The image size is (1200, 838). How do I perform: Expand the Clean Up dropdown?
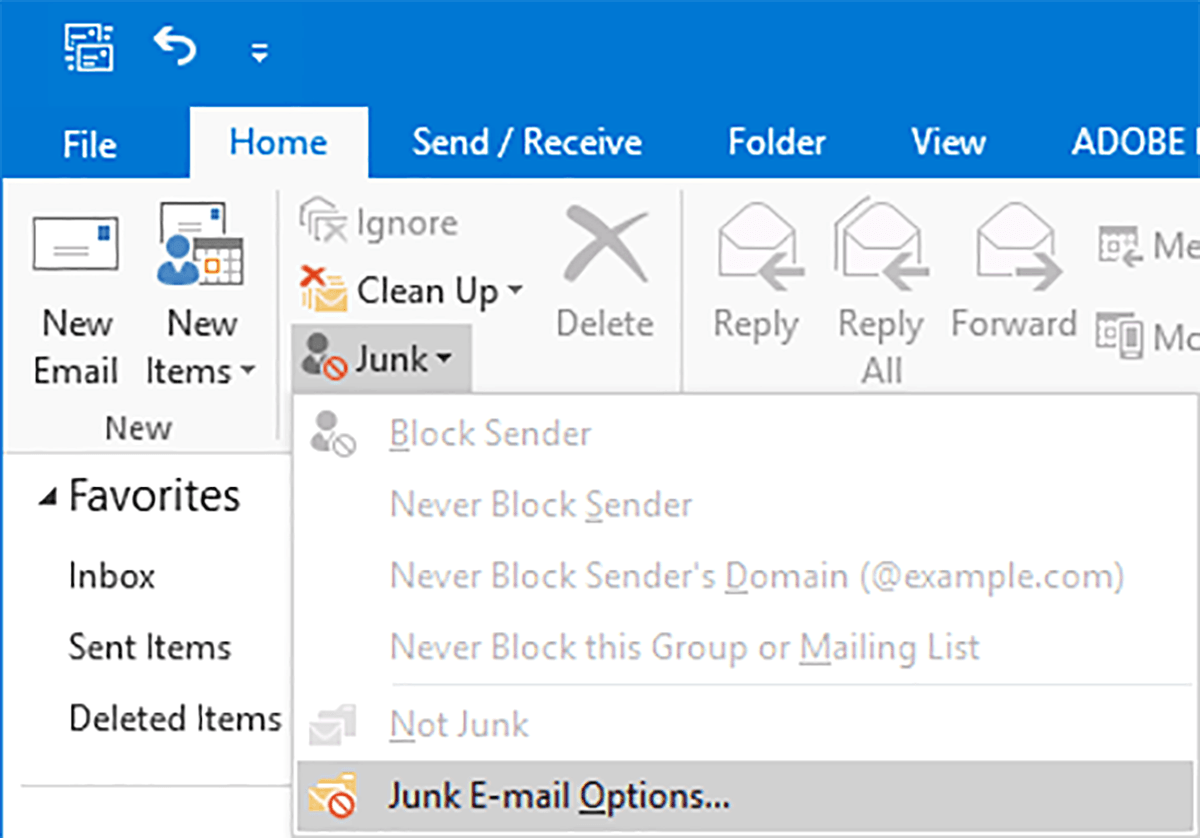(514, 291)
